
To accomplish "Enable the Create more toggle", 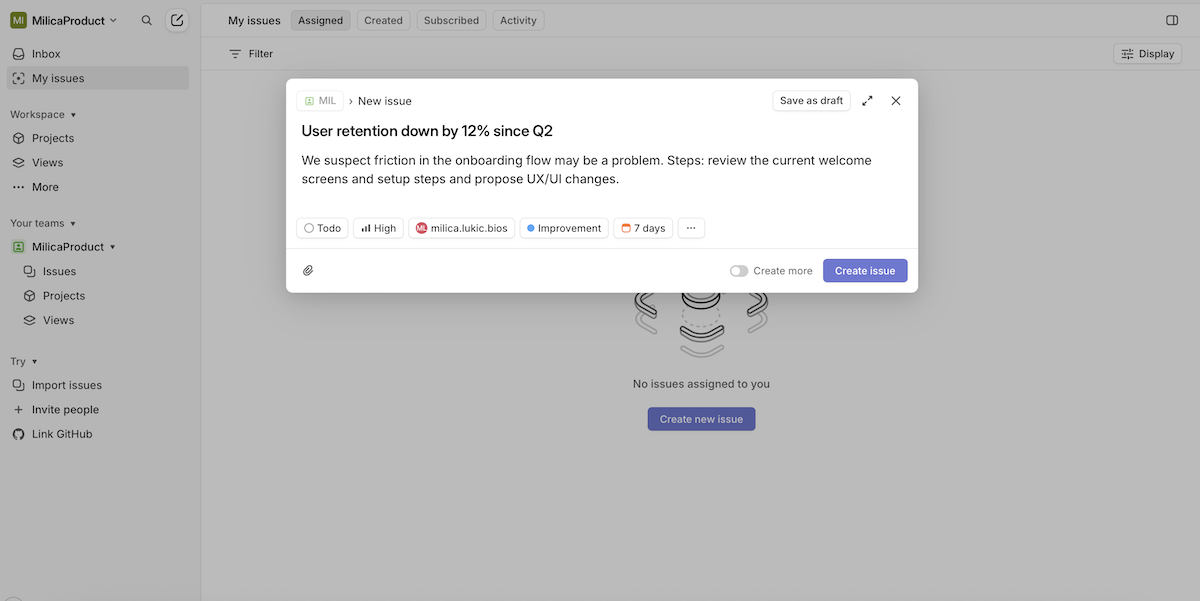I will coord(739,271).
